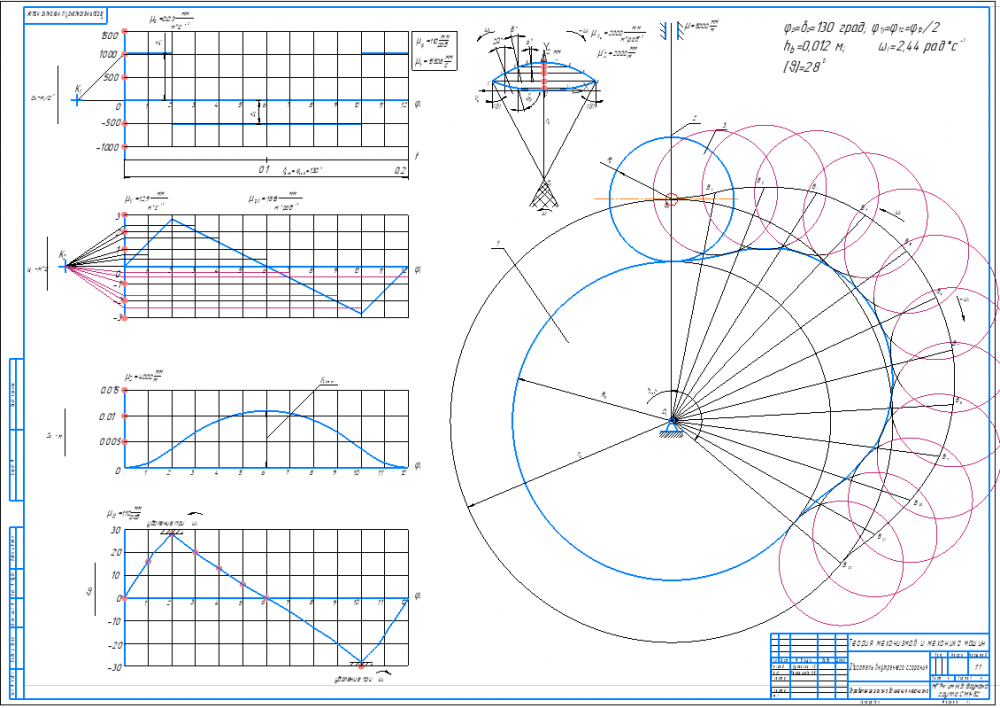Select the 'удаление' note below the pressure angle minimum
The height and width of the screenshot is (708, 1000).
click(x=360, y=679)
